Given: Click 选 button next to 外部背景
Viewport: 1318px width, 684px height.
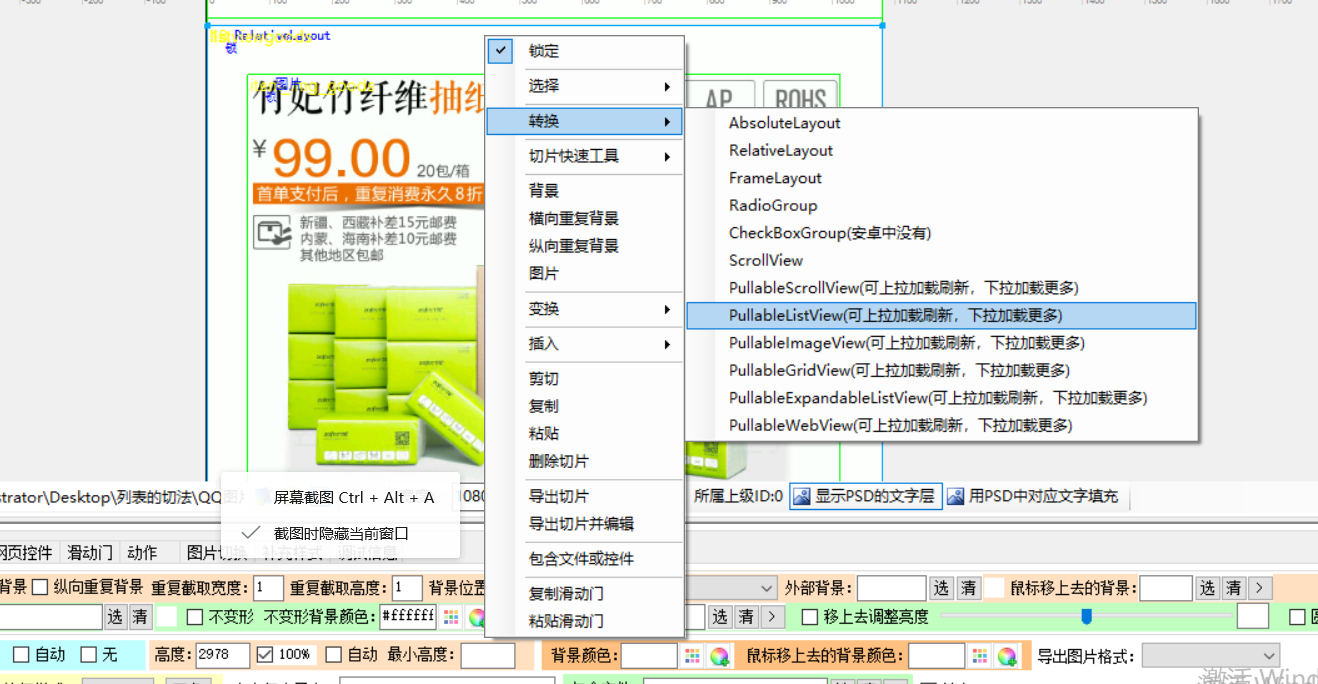Looking at the screenshot, I should [942, 588].
